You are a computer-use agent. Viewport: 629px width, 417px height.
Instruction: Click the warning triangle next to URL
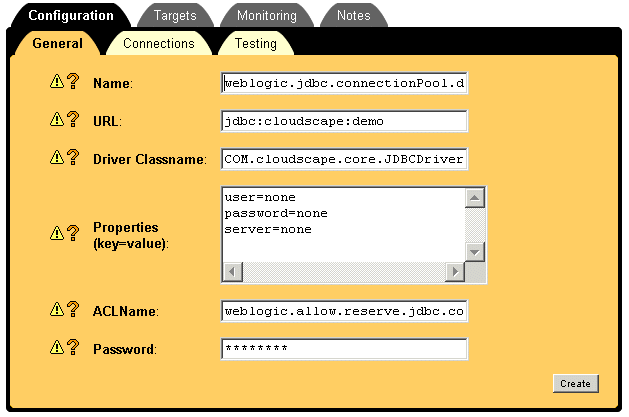point(57,119)
